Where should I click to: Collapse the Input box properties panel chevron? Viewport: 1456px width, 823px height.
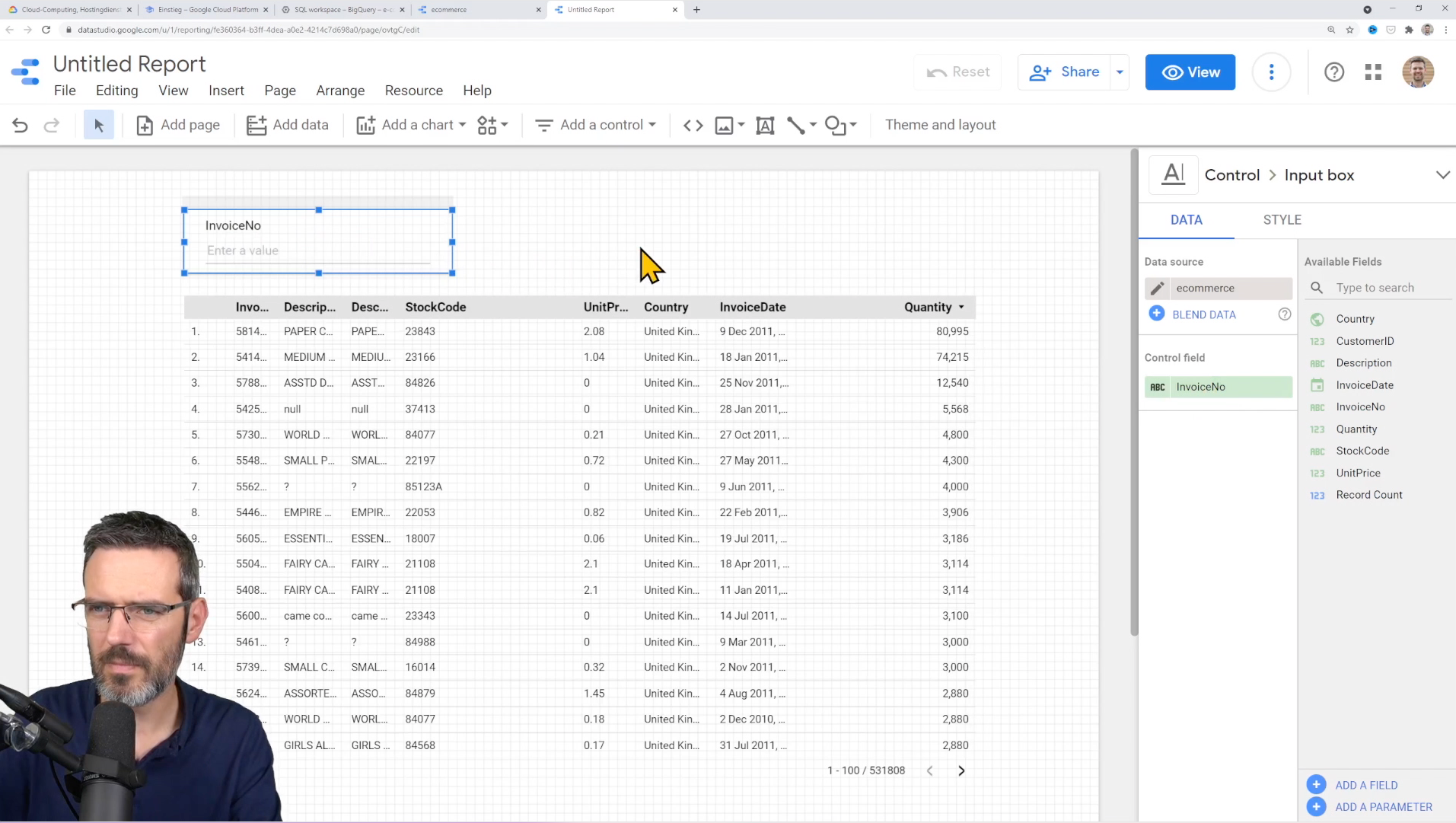point(1442,175)
